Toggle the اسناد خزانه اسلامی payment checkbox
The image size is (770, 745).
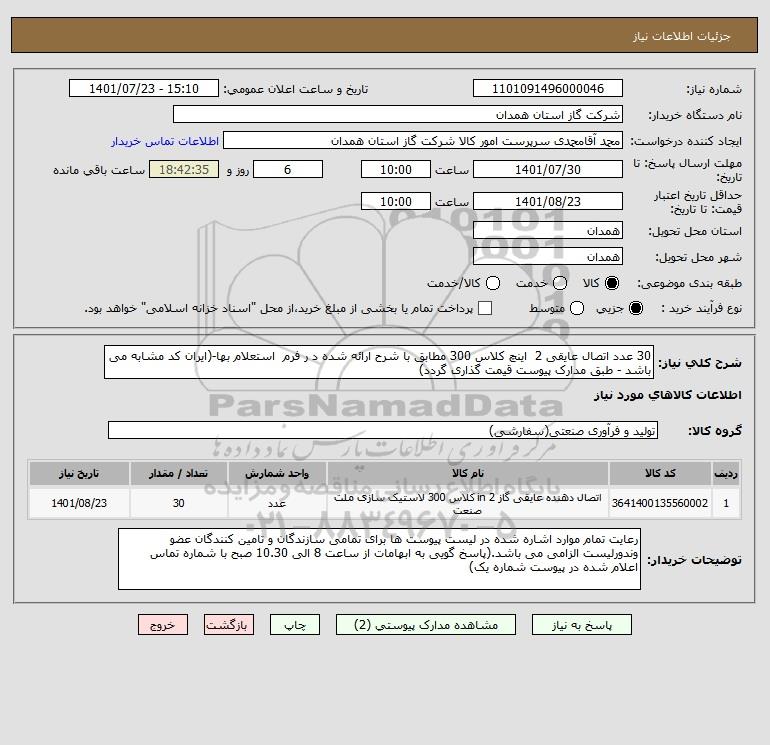pyautogui.click(x=485, y=308)
